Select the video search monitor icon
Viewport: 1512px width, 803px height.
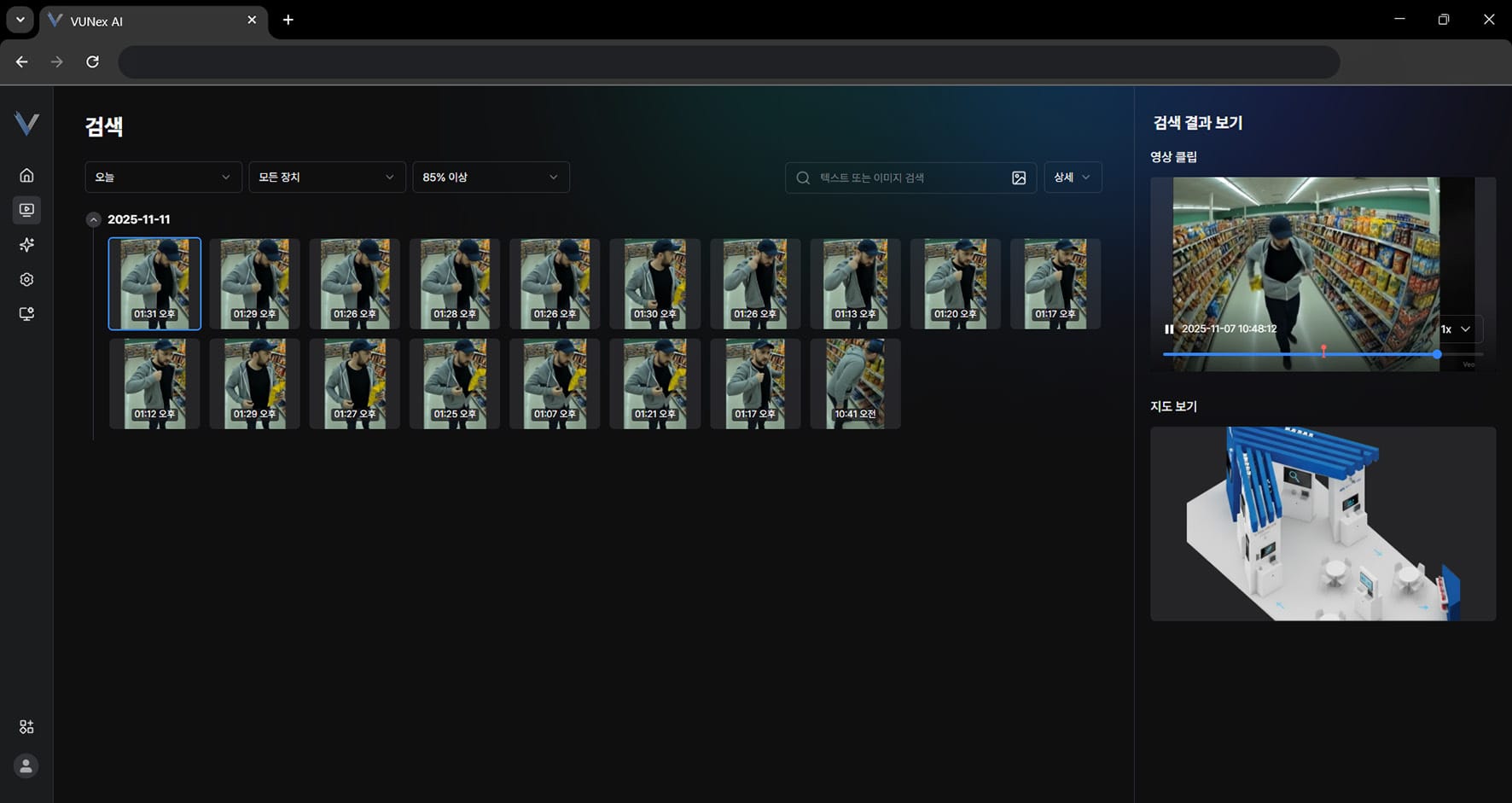(26, 210)
